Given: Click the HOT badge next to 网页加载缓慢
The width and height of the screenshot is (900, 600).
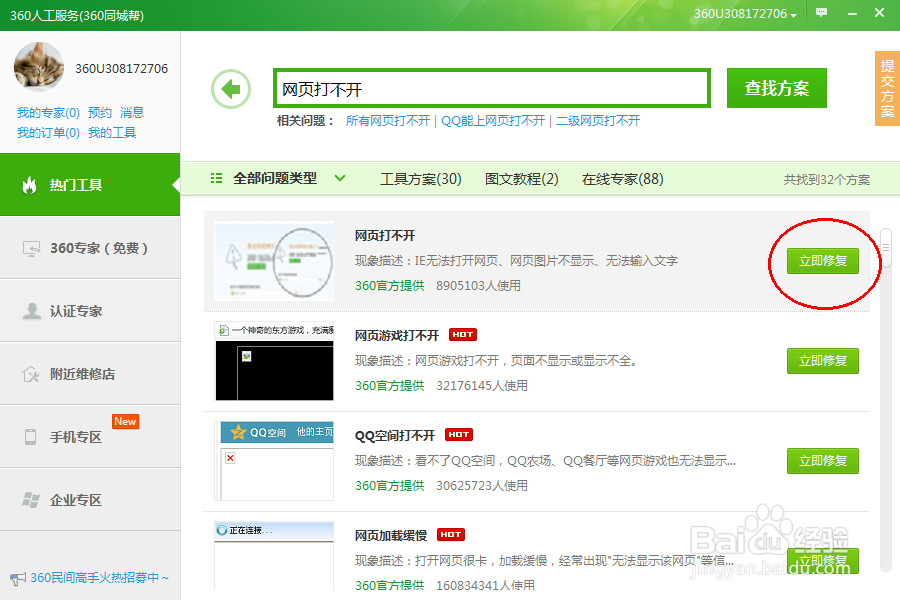Looking at the screenshot, I should [x=451, y=535].
